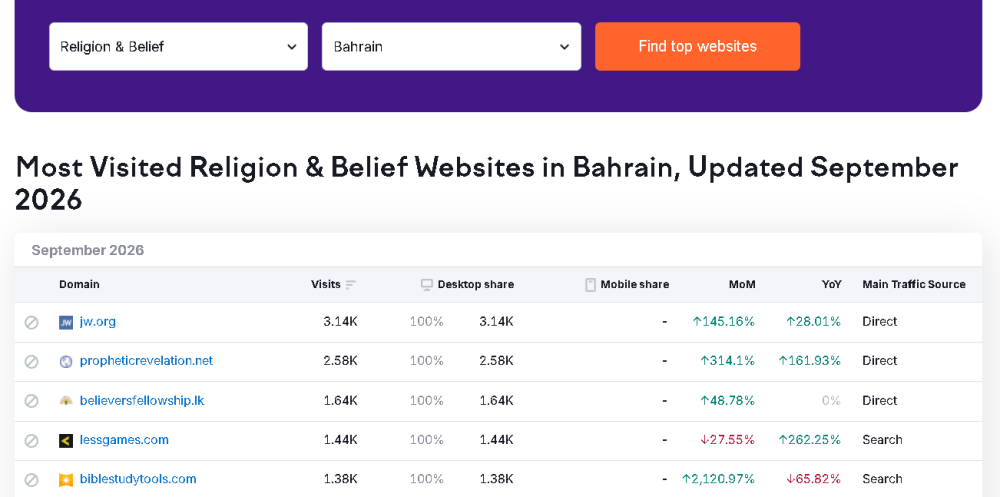Sort by the YoY column header
Viewport: 1000px width, 497px height.
click(x=832, y=285)
